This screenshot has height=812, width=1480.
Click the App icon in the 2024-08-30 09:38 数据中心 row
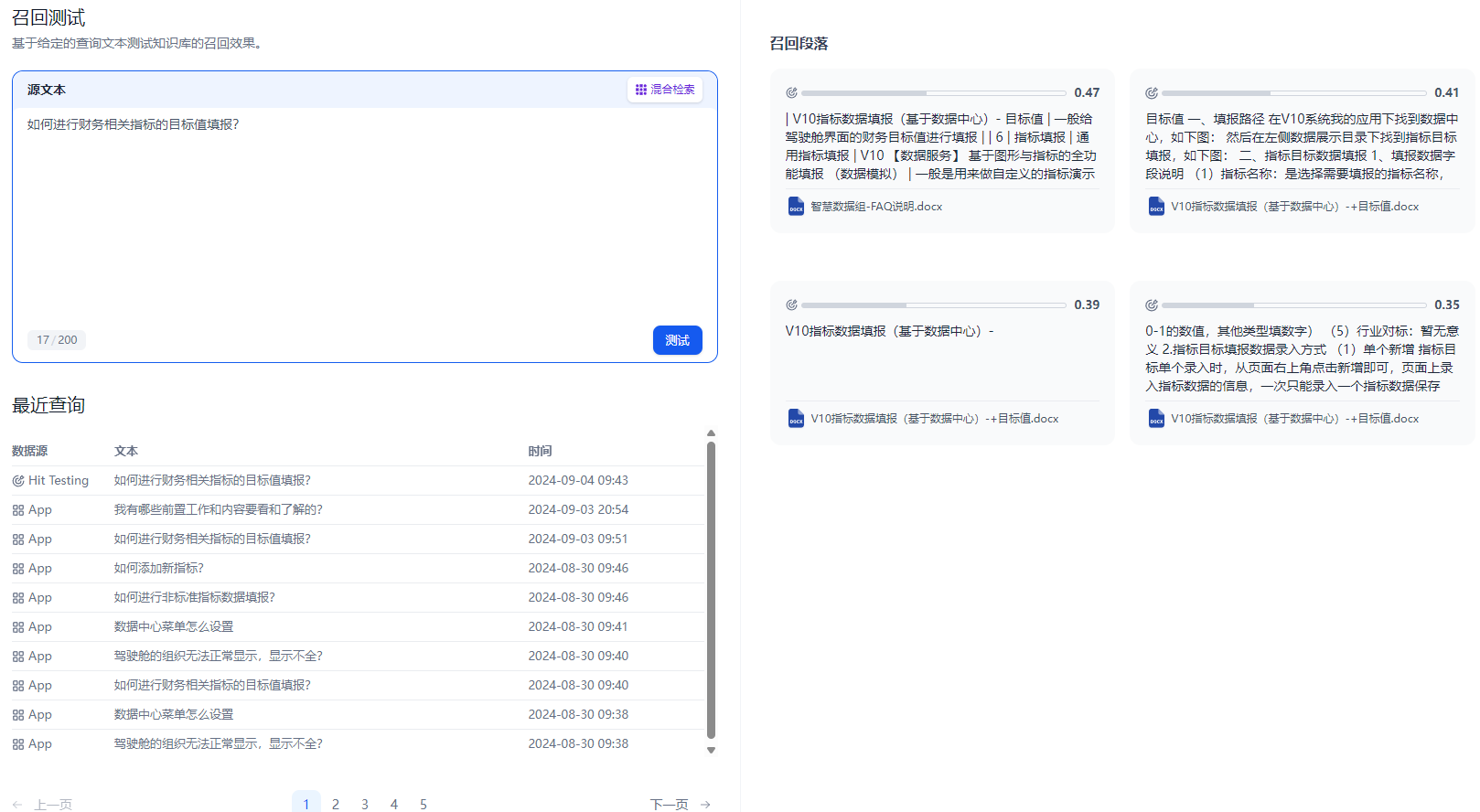(18, 715)
